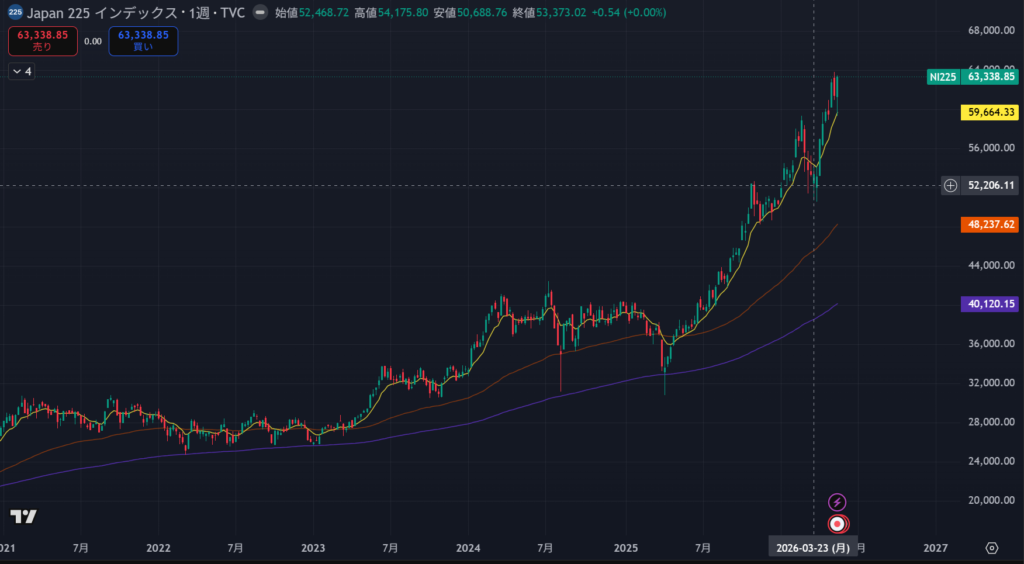Click the 2024 time axis label
Image resolution: width=1024 pixels, height=564 pixels.
click(x=468, y=548)
